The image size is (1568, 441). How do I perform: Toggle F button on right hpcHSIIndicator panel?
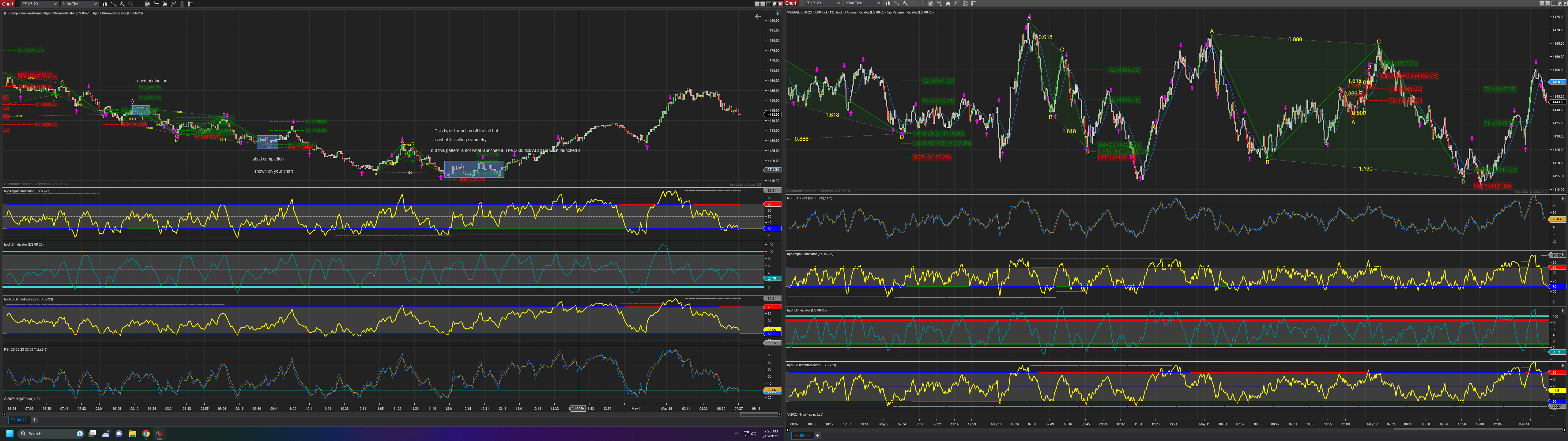point(1562,311)
